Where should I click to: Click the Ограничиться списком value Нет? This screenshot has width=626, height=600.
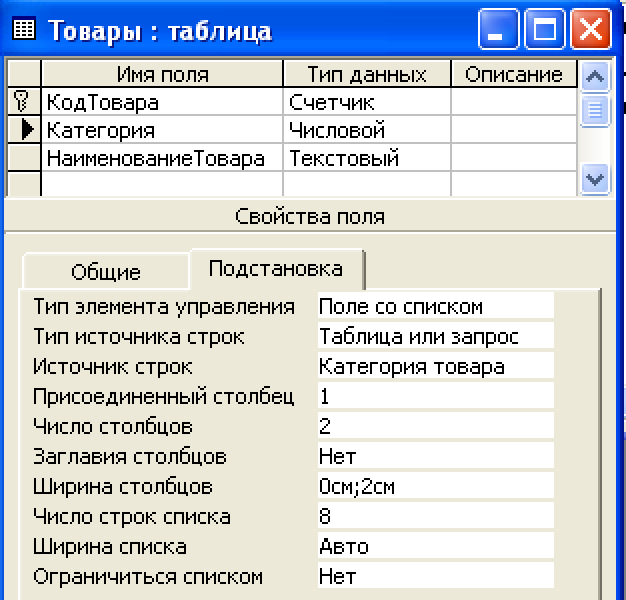point(436,576)
